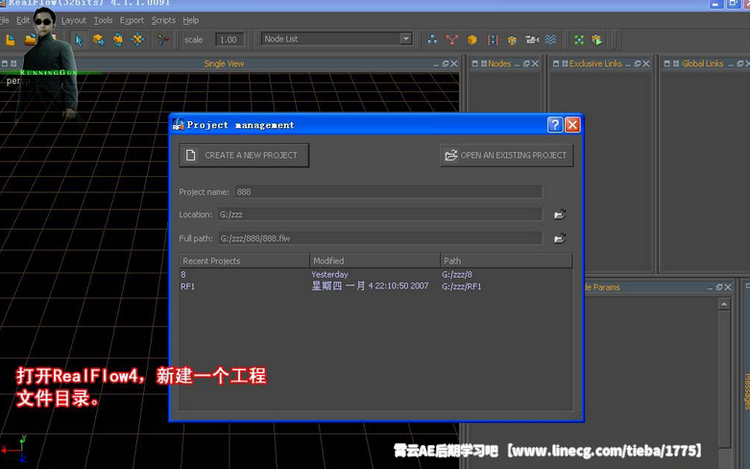
Task: Open the Export menu
Action: tap(132, 20)
